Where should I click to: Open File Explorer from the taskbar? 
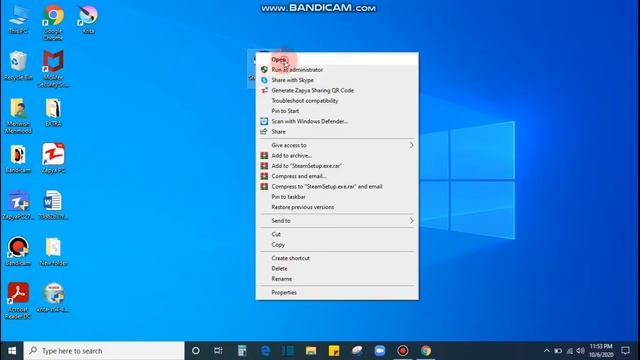[311, 351]
